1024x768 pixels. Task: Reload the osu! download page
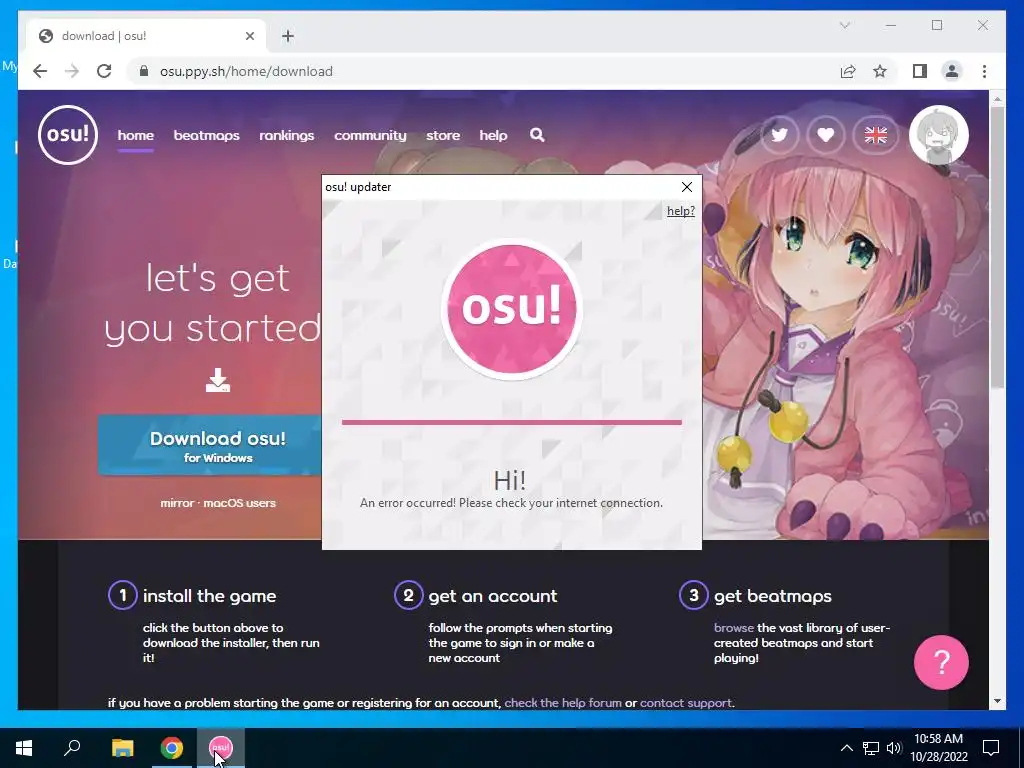coord(104,71)
